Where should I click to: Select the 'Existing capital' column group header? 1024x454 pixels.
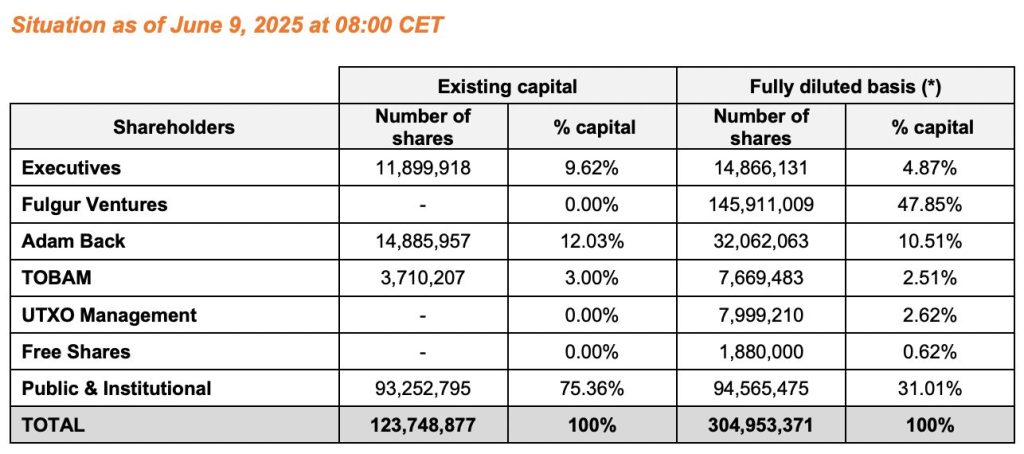point(507,87)
